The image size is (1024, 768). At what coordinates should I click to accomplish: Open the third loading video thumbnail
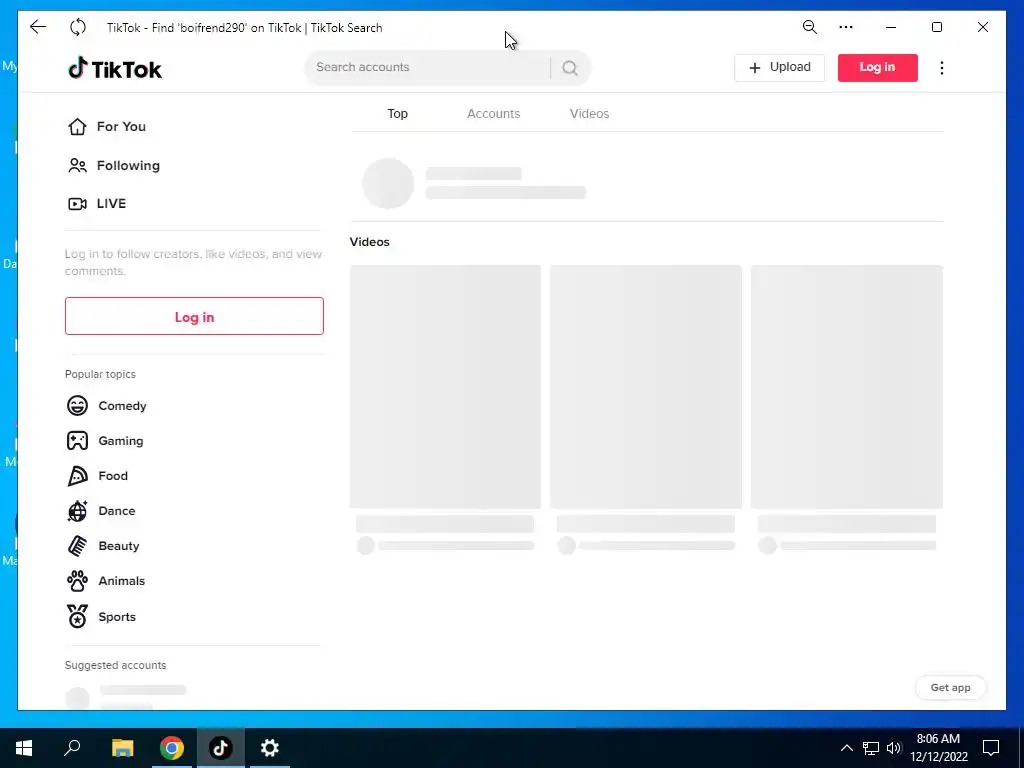[x=846, y=387]
